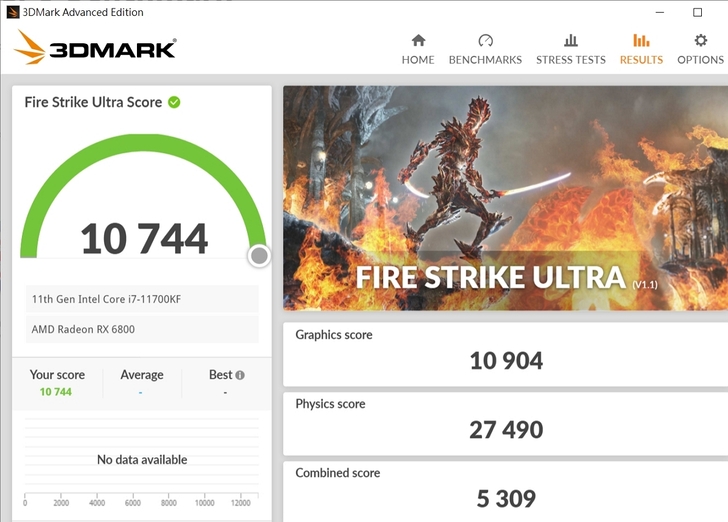Click the info icon beside Best
Image resolution: width=728 pixels, height=522 pixels.
click(x=240, y=375)
